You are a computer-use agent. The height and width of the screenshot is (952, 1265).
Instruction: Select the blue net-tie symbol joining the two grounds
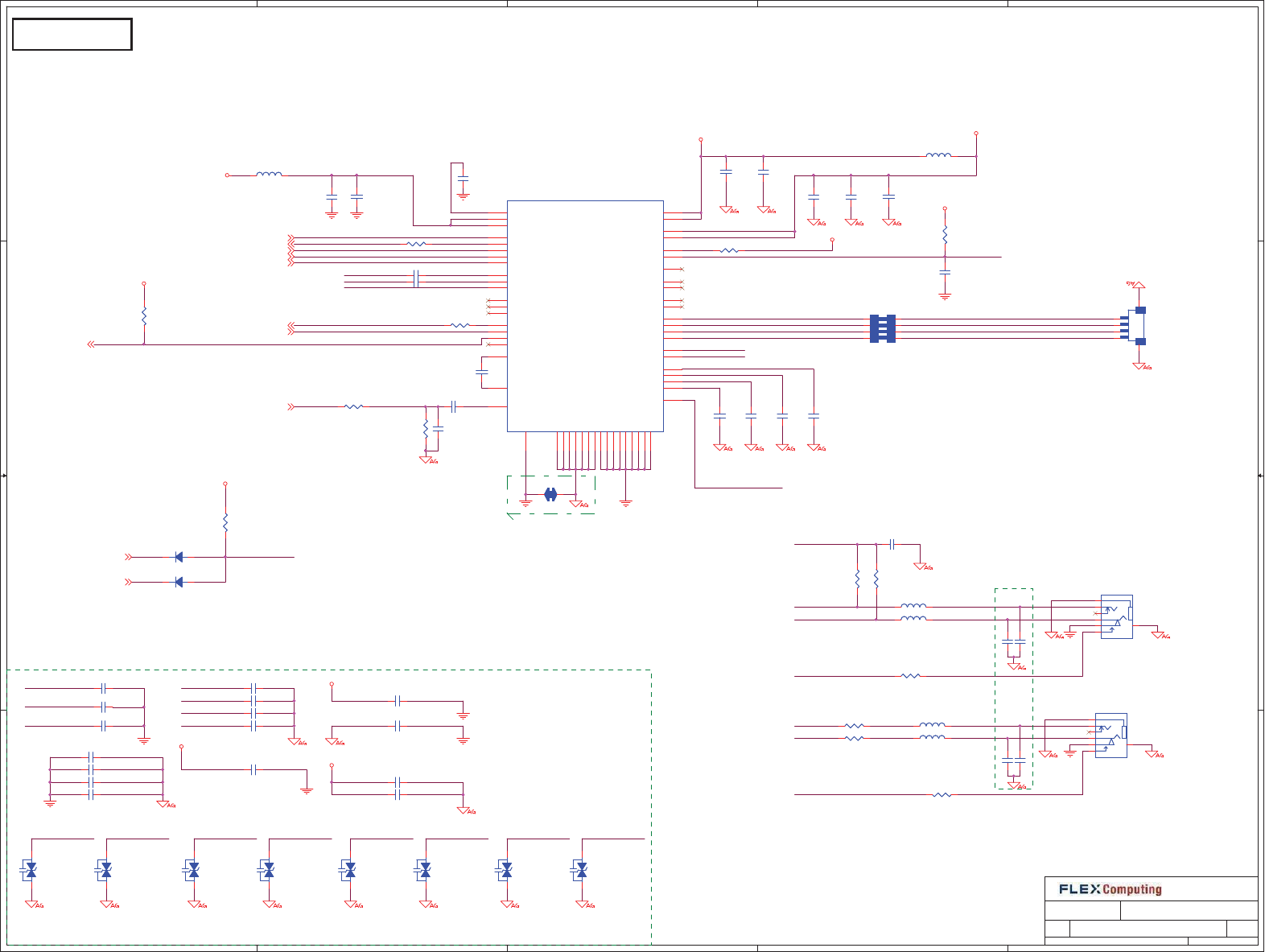pos(550,494)
